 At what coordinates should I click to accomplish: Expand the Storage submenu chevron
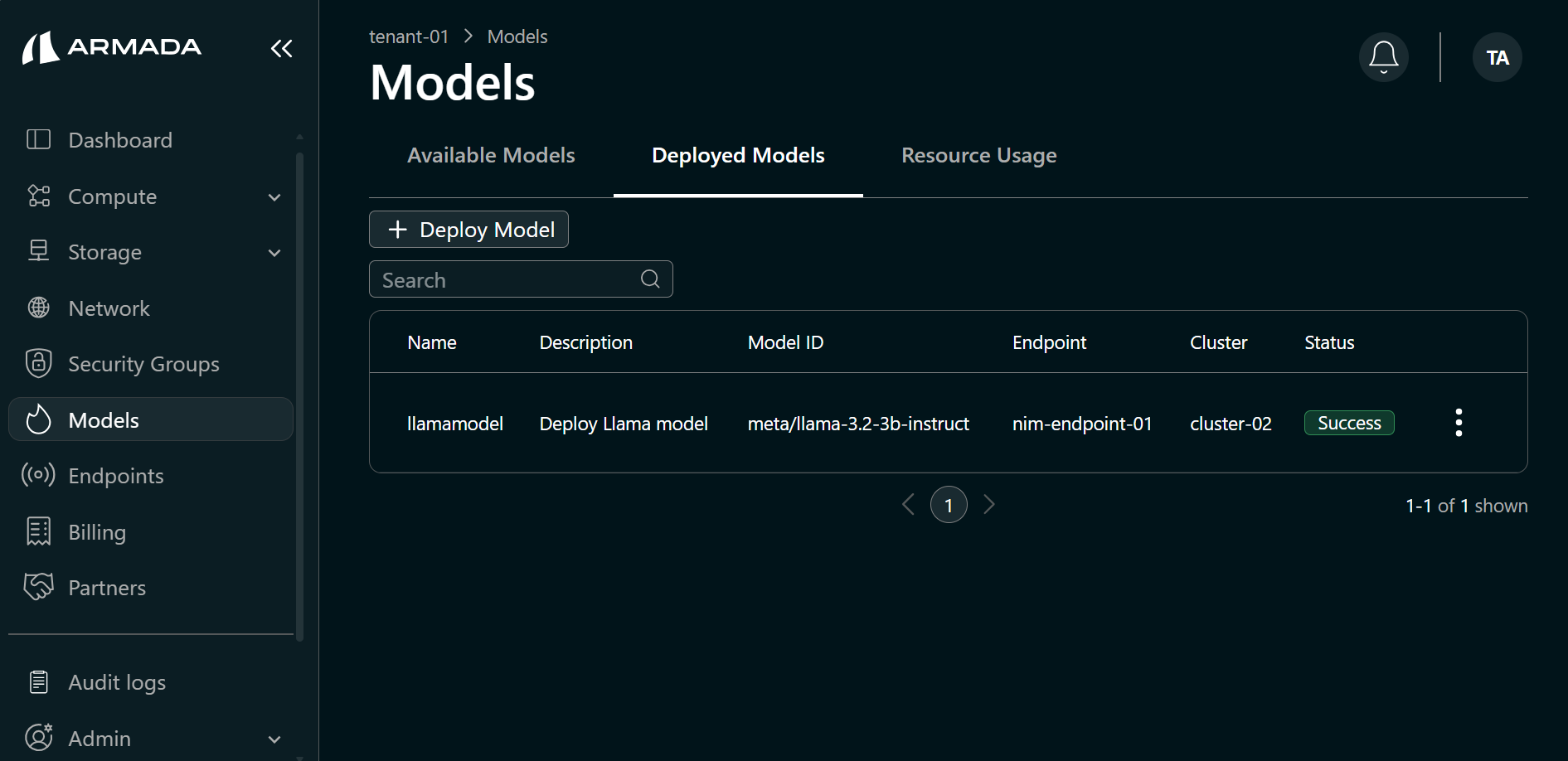point(274,253)
